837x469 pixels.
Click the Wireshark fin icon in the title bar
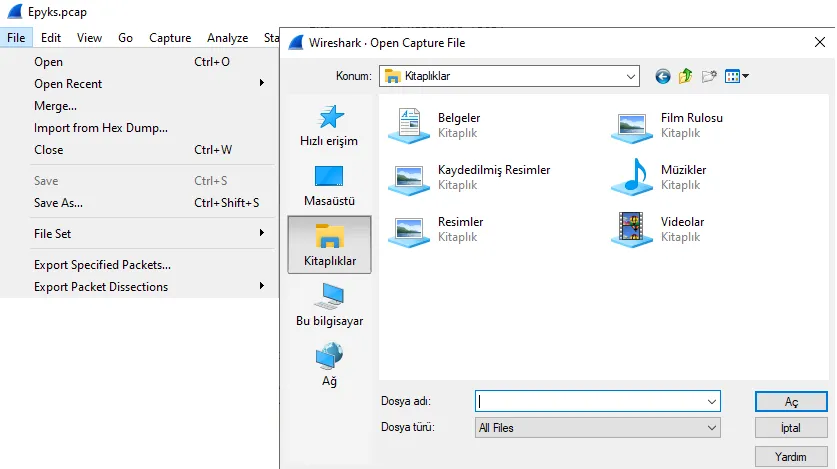15,11
